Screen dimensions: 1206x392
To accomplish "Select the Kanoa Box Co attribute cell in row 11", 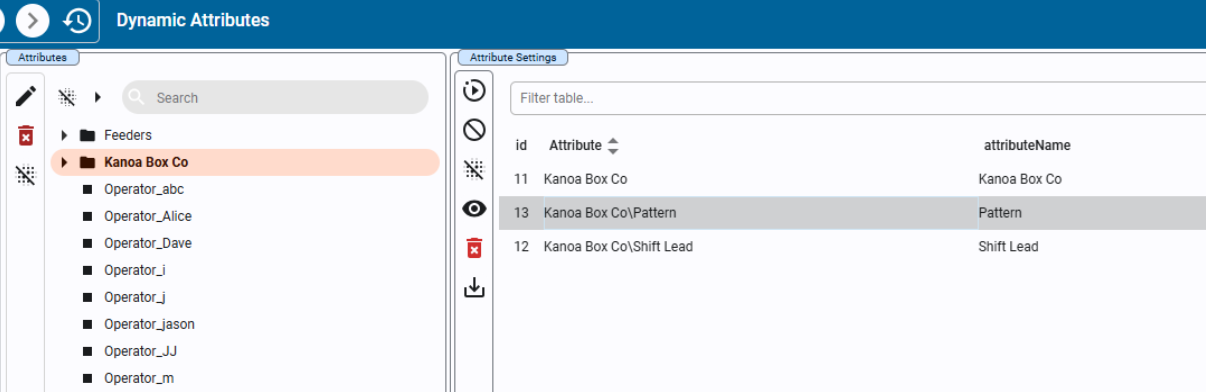I will pyautogui.click(x=585, y=179).
